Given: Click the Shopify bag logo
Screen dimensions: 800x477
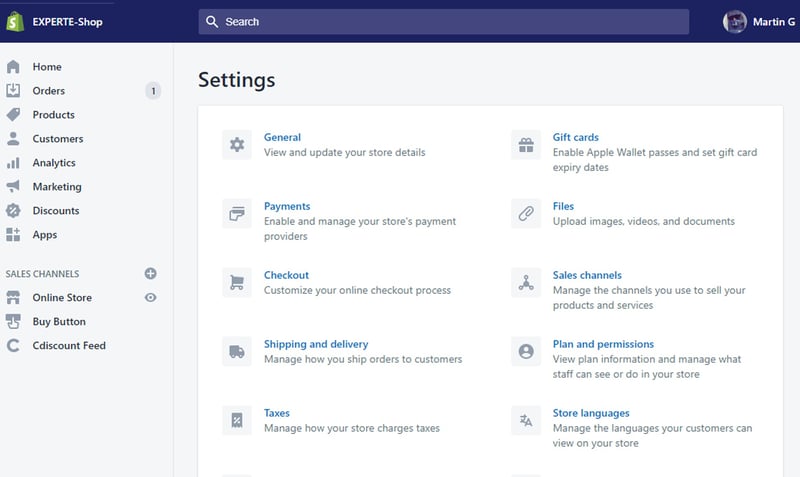Looking at the screenshot, I should [x=16, y=21].
